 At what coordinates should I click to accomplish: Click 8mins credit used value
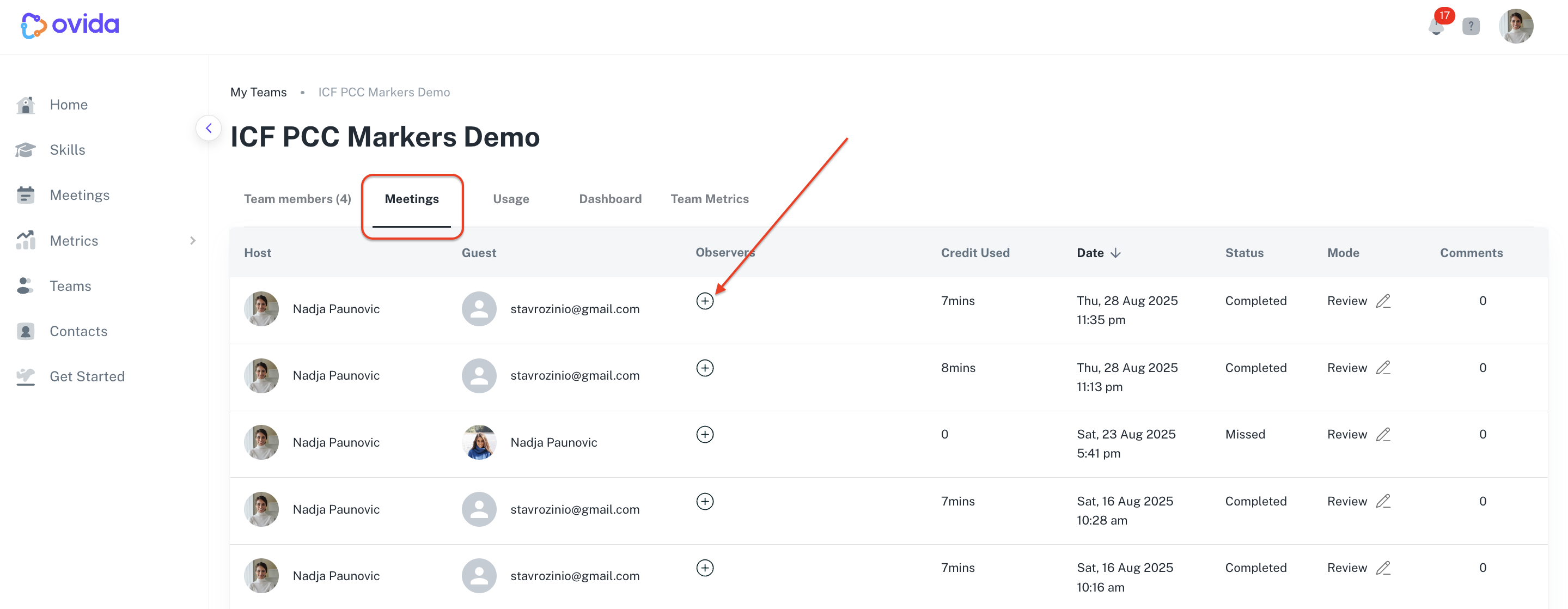click(x=958, y=368)
